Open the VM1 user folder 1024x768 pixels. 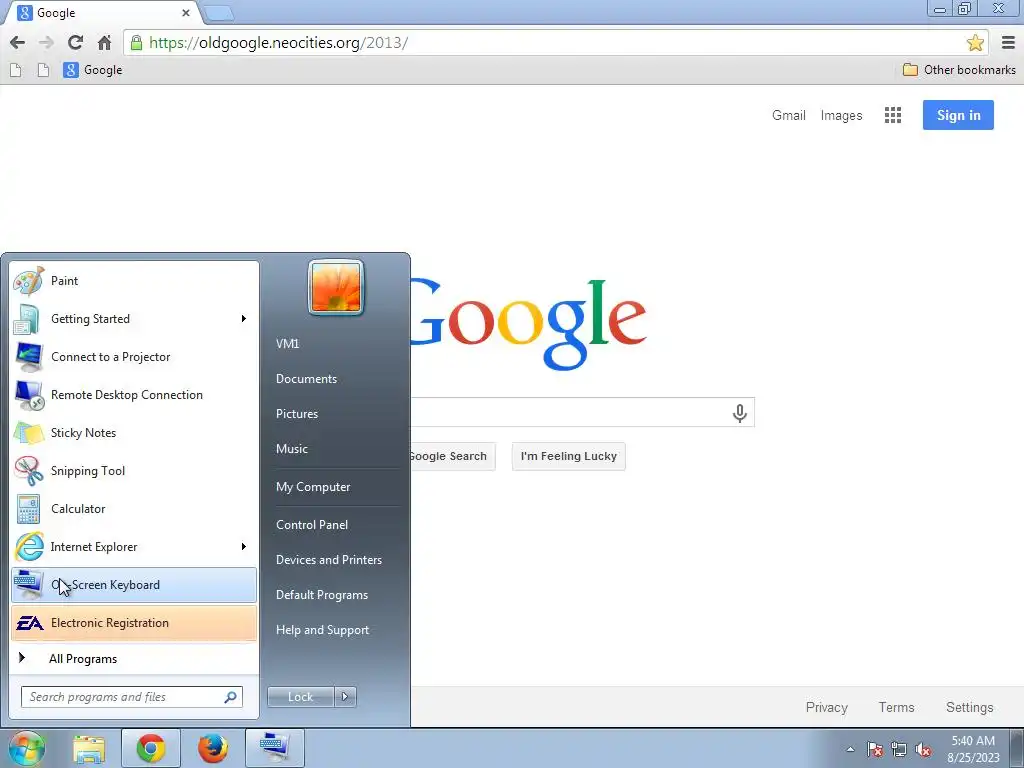(x=287, y=344)
